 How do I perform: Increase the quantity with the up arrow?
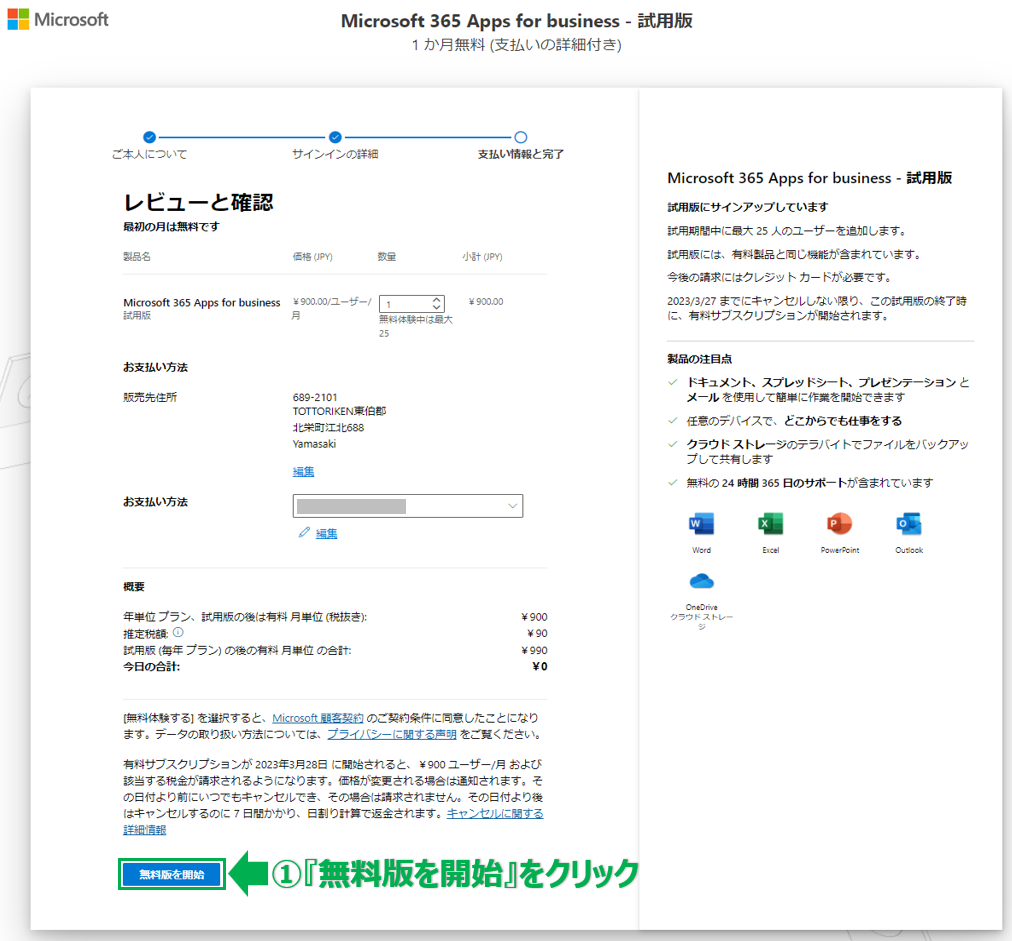coord(437,299)
